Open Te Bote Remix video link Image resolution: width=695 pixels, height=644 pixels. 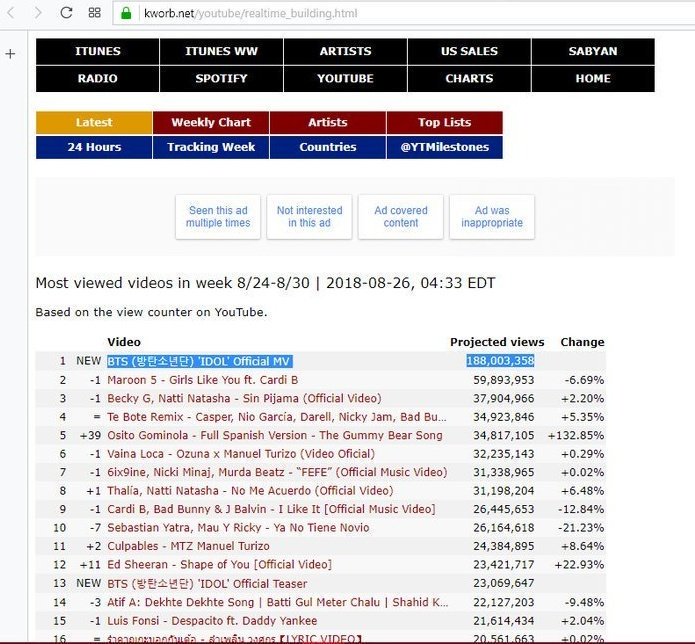point(277,417)
